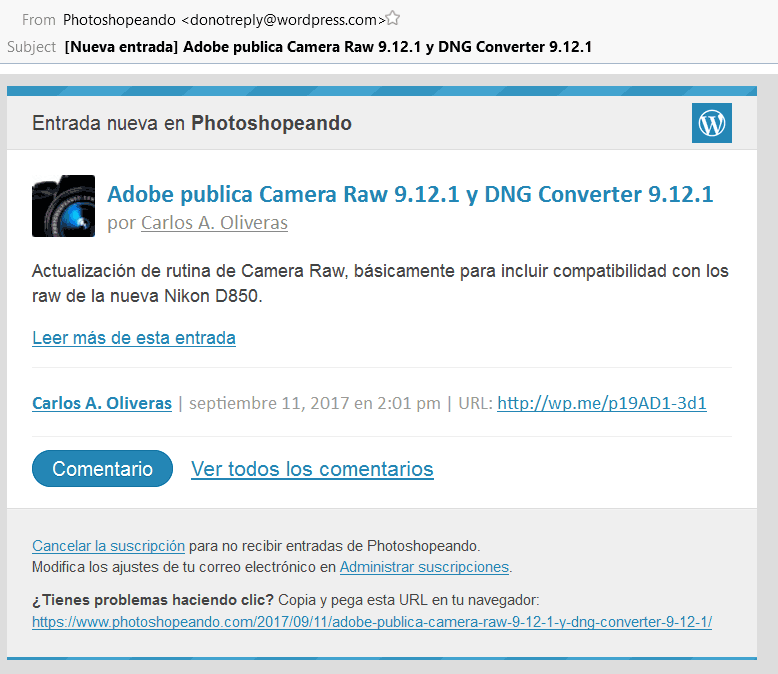Open the camera lens post thumbnail
Viewport: 778px width, 674px height.
[x=64, y=206]
